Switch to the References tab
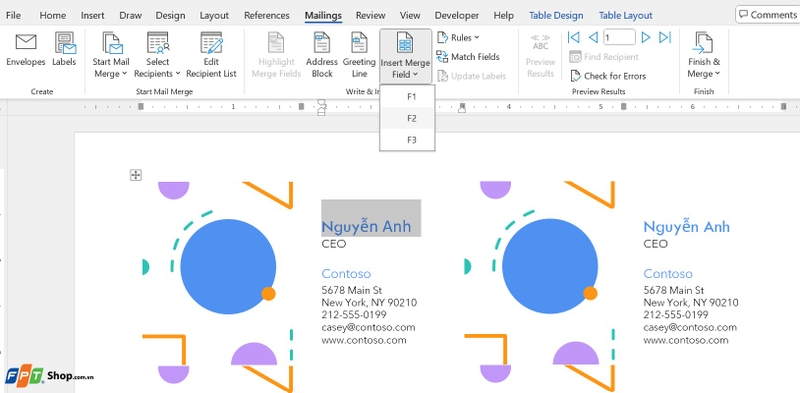 point(267,15)
